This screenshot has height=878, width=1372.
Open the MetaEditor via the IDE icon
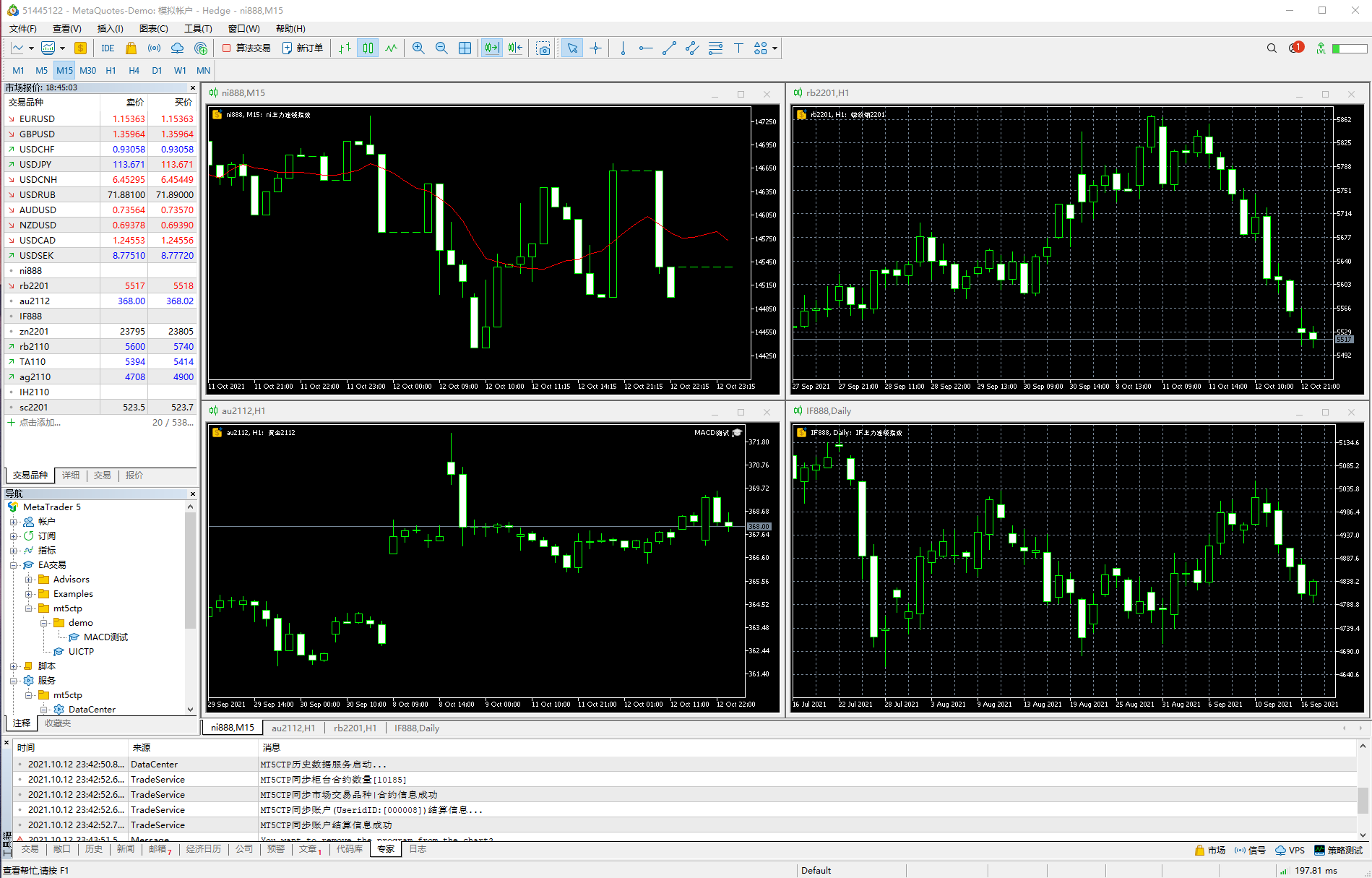(x=107, y=48)
